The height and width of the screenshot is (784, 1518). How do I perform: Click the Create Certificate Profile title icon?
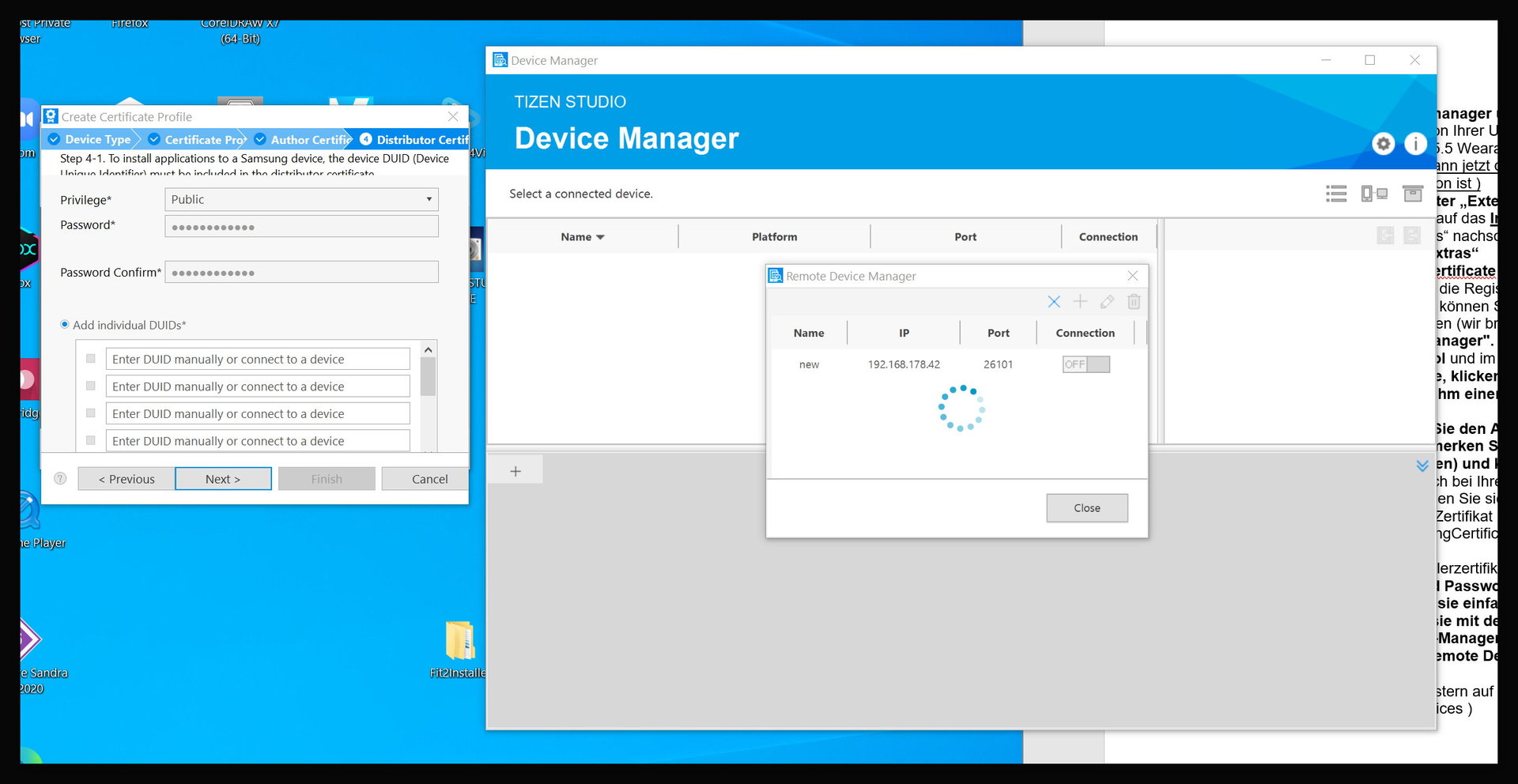[x=51, y=116]
